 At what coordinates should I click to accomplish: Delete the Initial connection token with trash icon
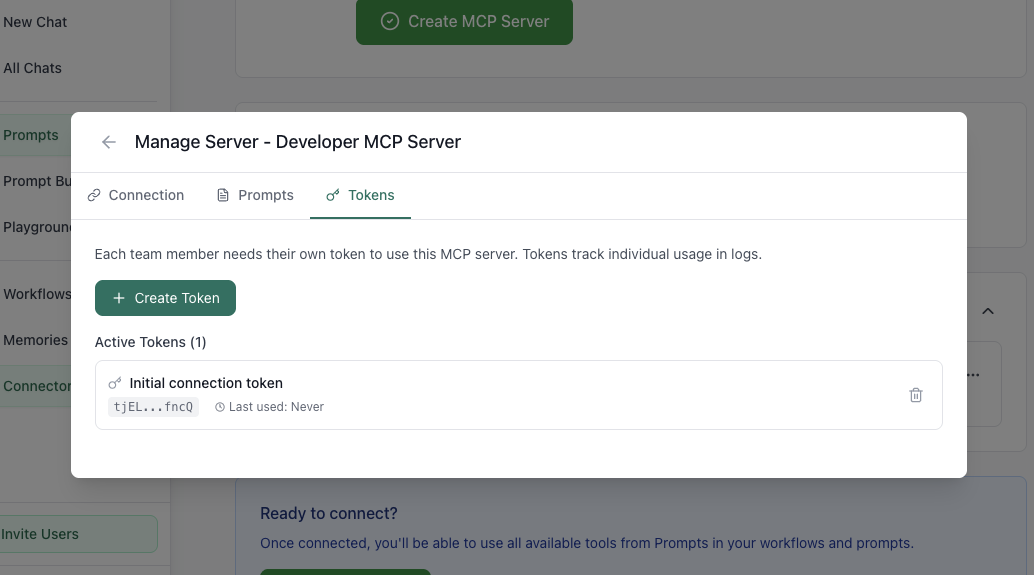click(x=915, y=395)
